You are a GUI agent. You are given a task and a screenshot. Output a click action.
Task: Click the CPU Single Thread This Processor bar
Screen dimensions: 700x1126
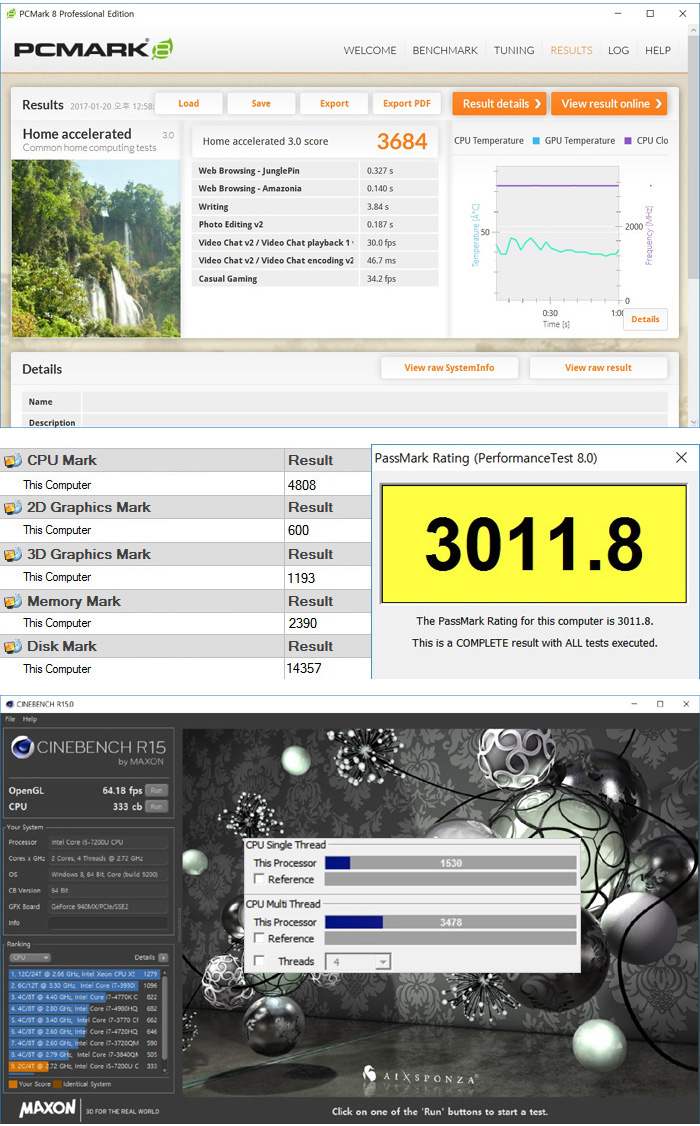(x=450, y=863)
